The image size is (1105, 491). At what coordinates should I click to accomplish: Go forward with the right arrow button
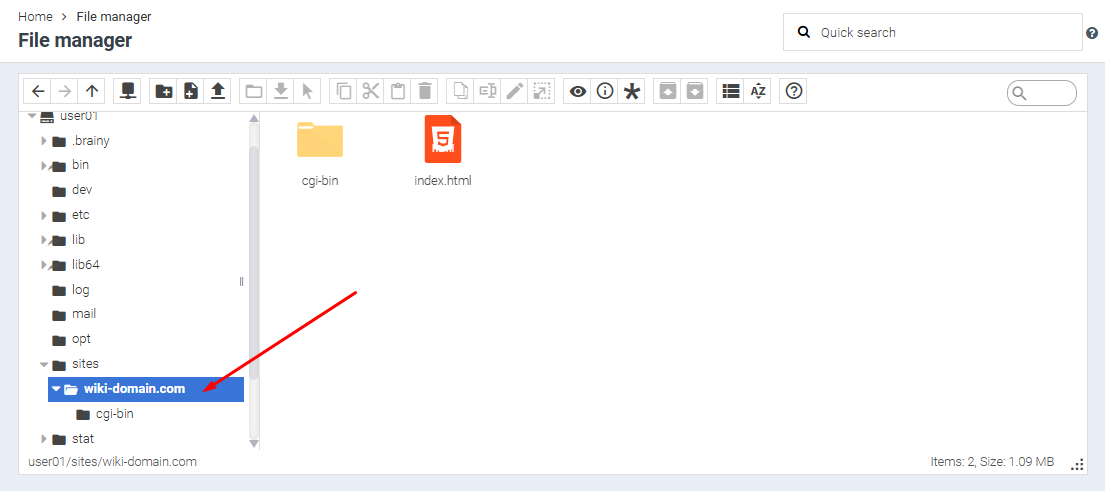(65, 91)
